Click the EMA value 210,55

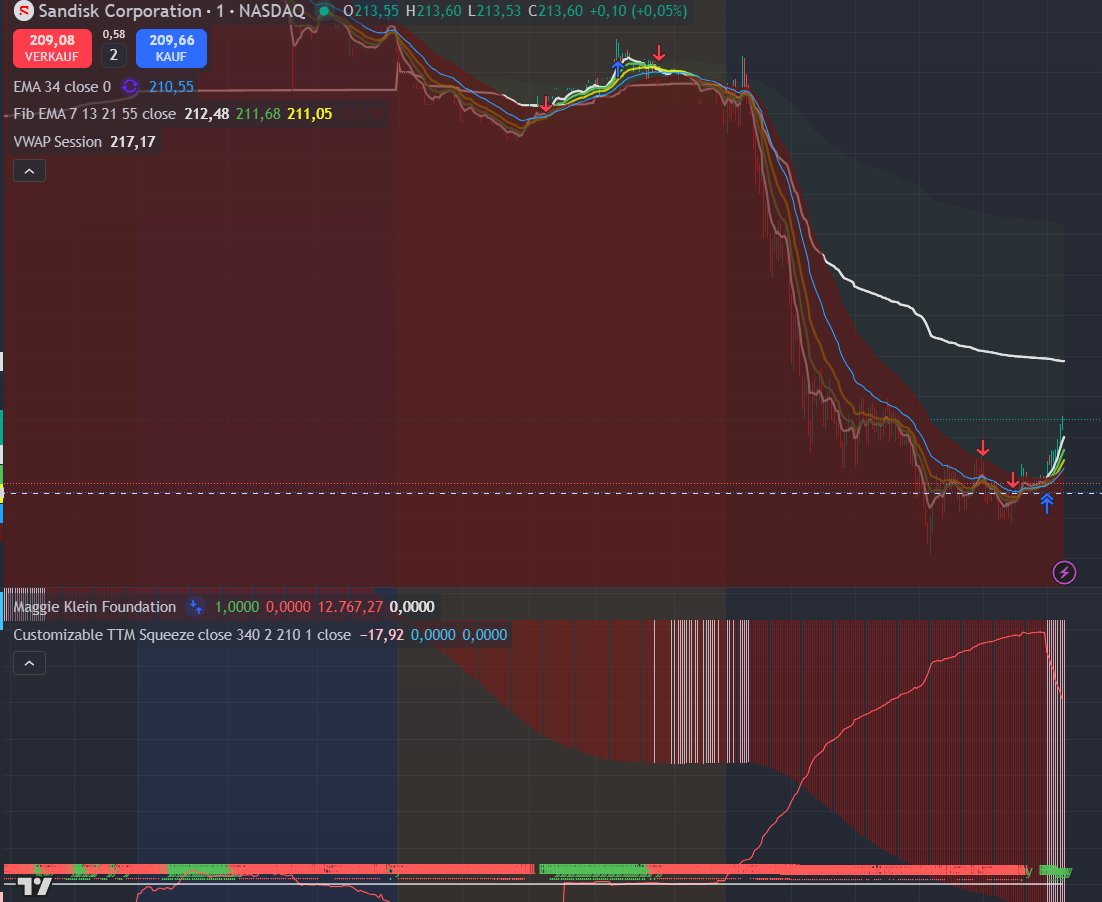[171, 86]
